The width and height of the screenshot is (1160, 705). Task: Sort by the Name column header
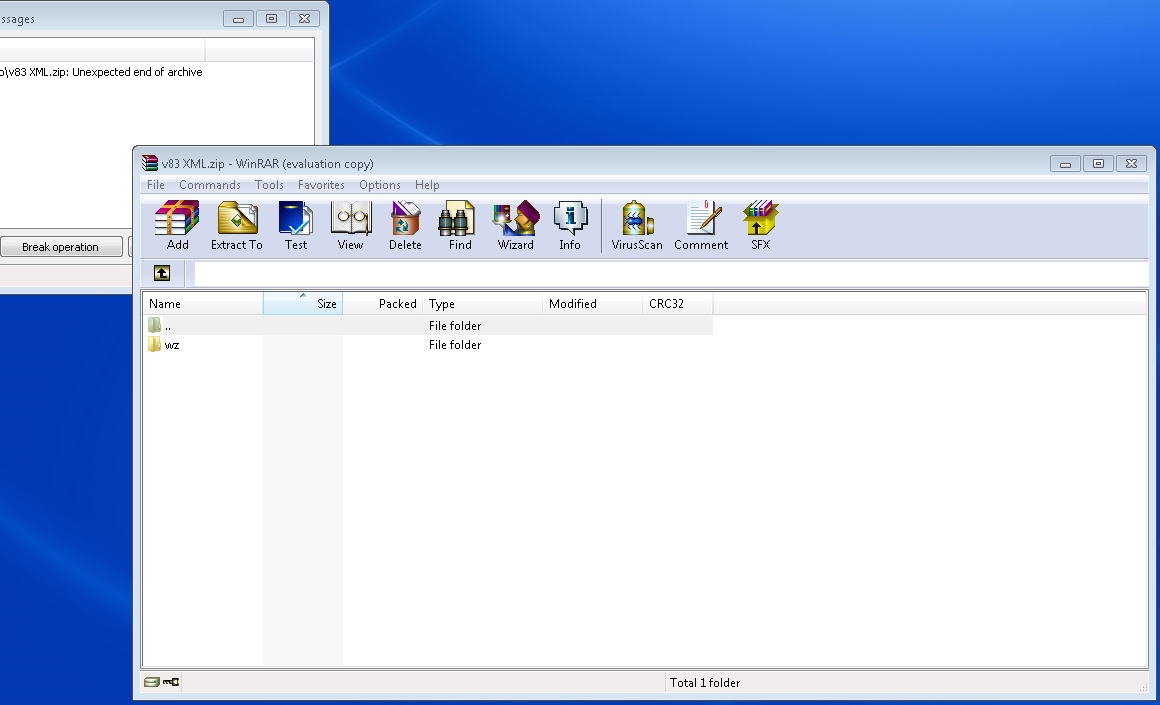[203, 303]
